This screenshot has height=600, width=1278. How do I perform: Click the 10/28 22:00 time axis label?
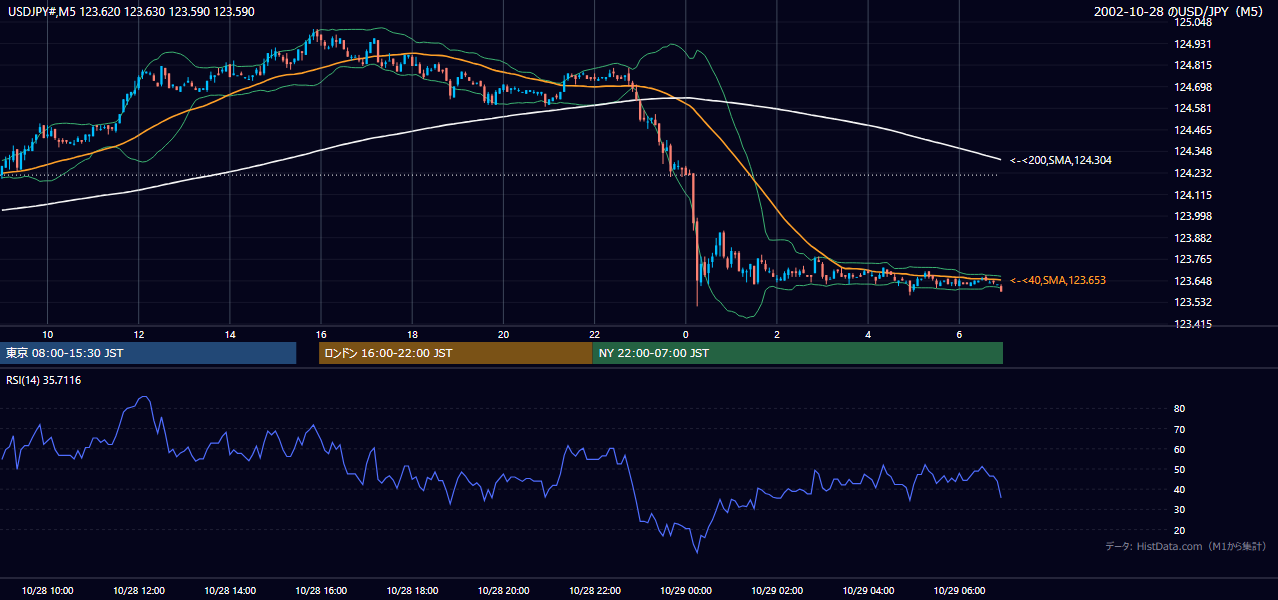coord(594,590)
